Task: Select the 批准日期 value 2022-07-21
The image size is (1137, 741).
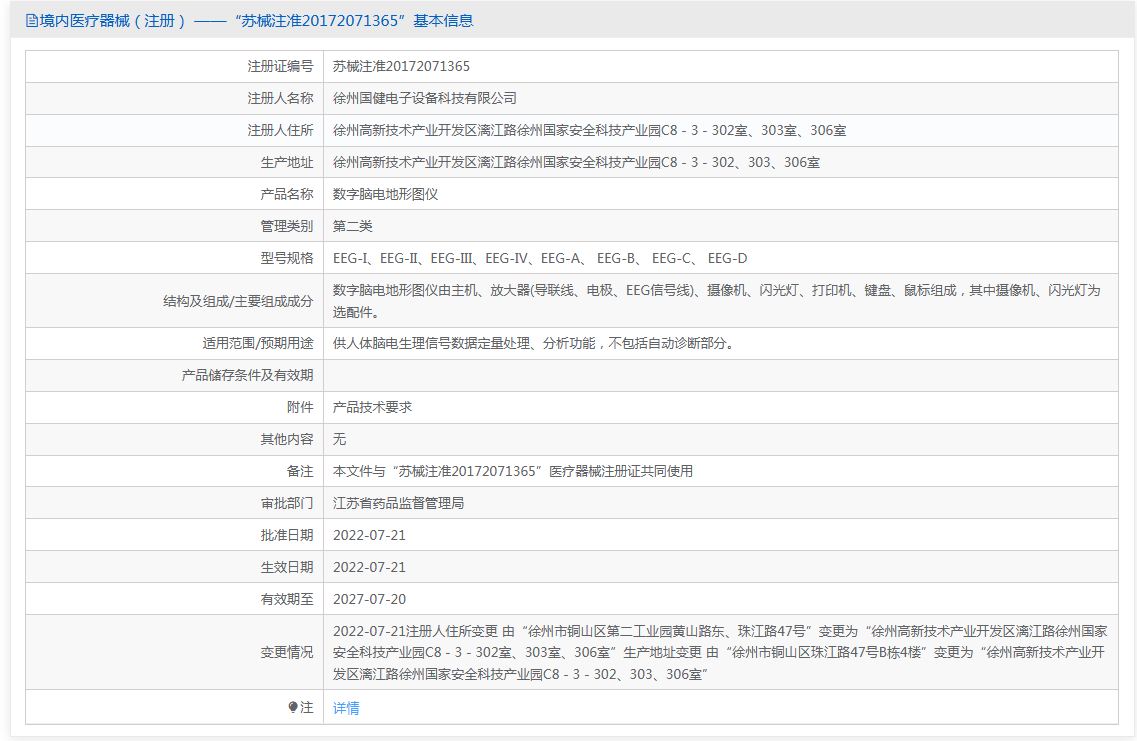Action: pyautogui.click(x=369, y=535)
